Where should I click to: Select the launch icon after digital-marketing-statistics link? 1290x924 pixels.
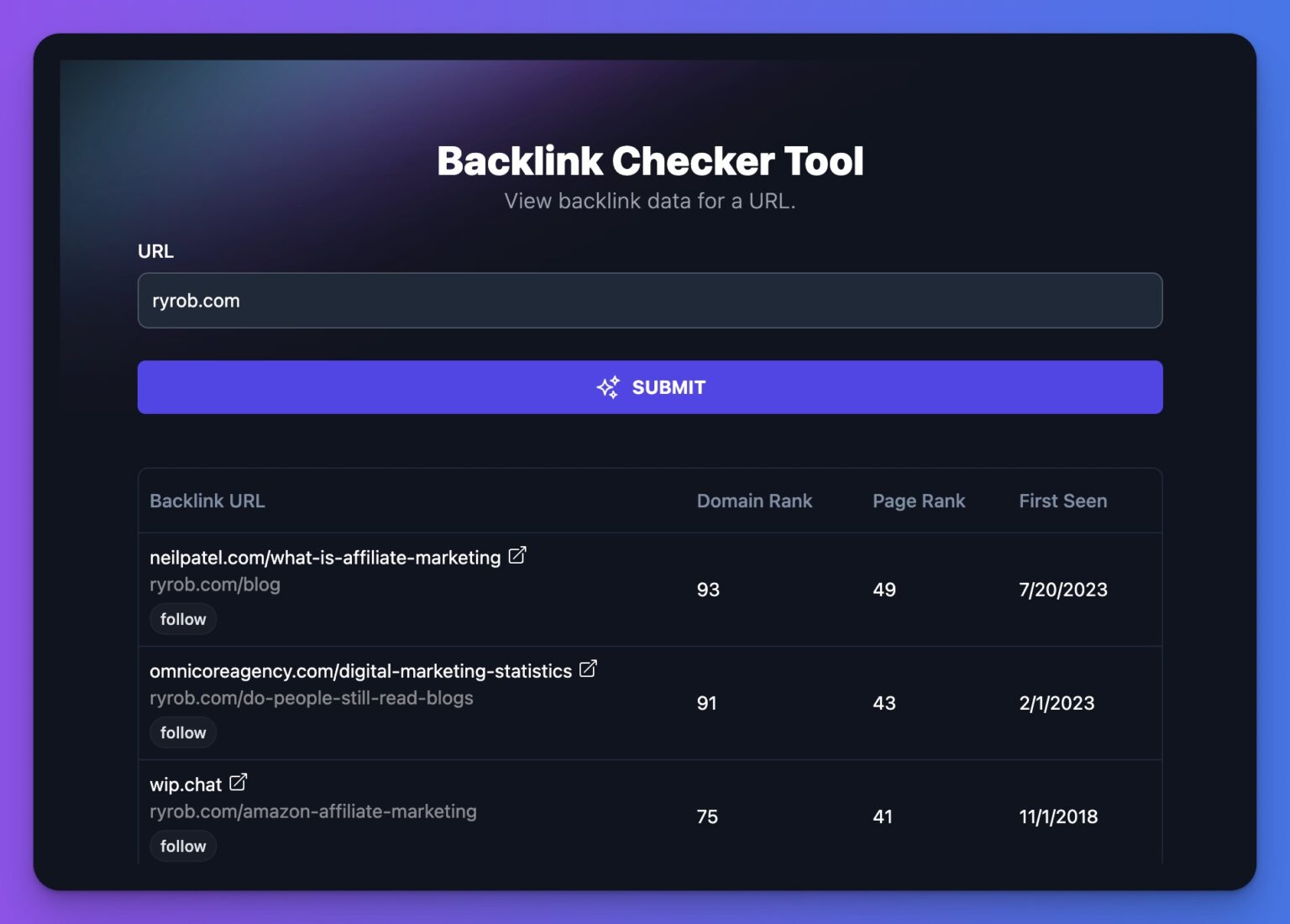(x=588, y=668)
